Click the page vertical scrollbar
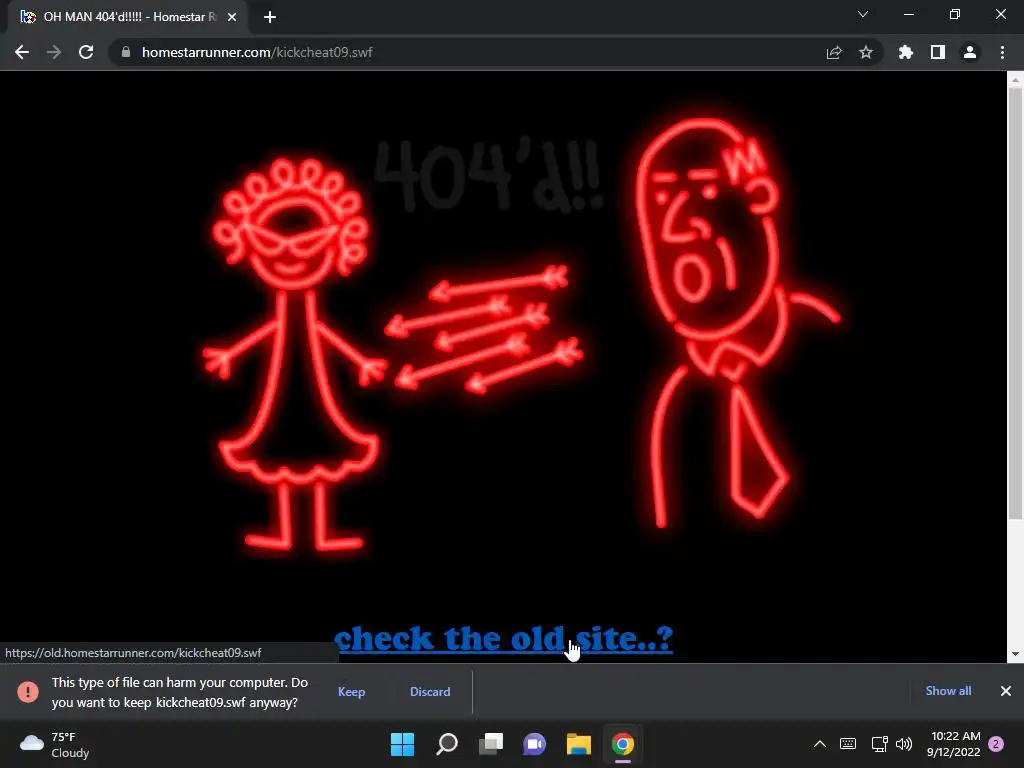 pyautogui.click(x=1015, y=304)
